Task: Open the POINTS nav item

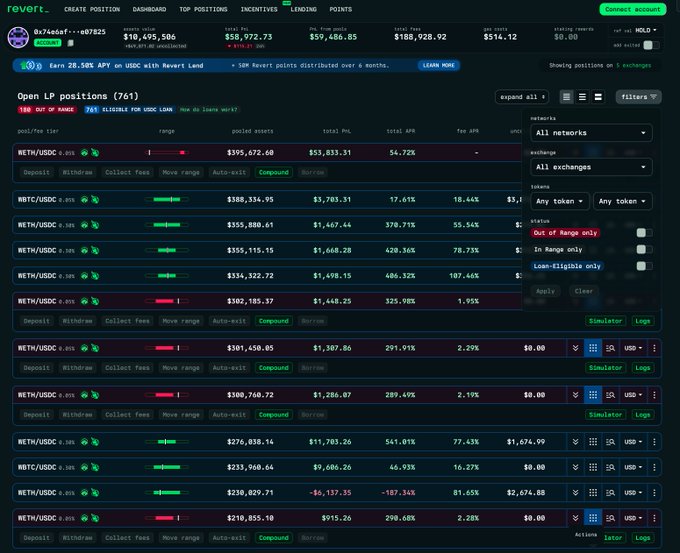Action: pyautogui.click(x=340, y=9)
